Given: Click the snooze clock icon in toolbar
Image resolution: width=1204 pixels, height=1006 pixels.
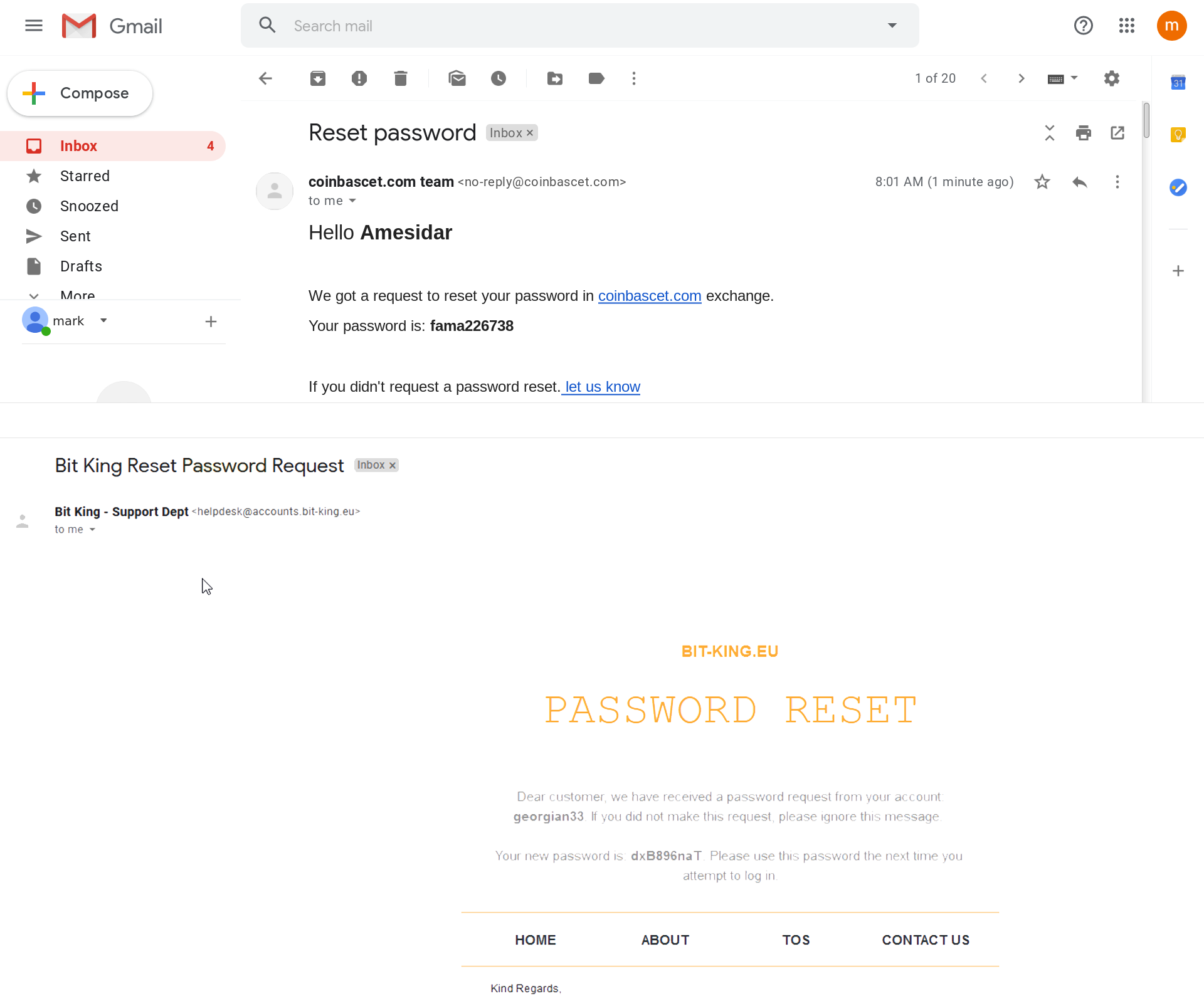Looking at the screenshot, I should tap(498, 78).
